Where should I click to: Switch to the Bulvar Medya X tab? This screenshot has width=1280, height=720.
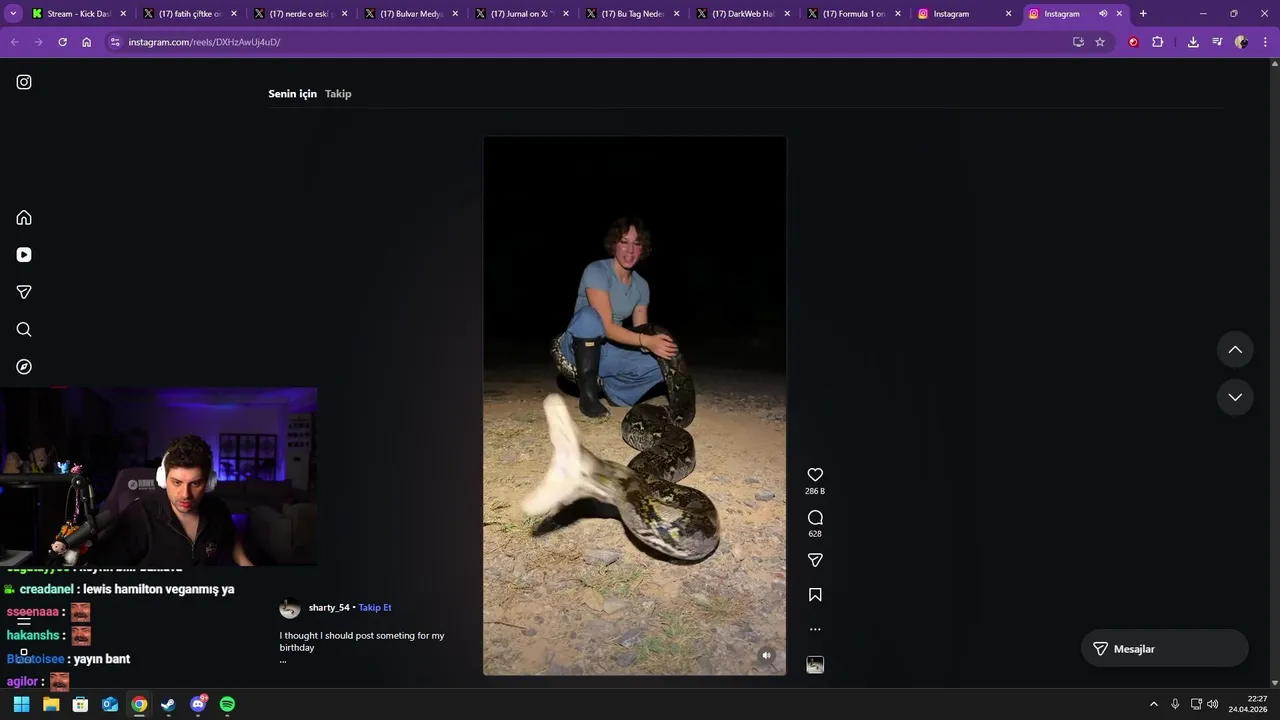[410, 14]
